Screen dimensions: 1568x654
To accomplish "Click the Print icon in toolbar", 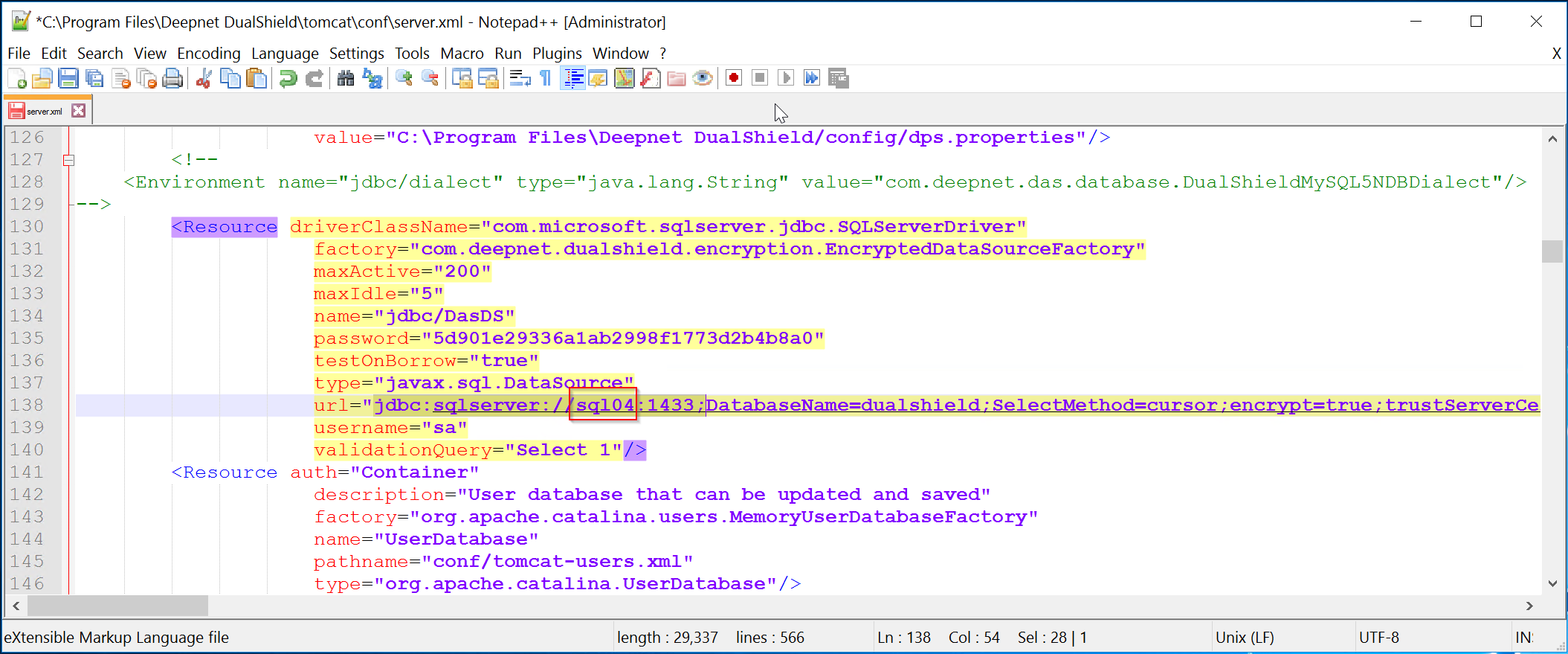I will click(x=172, y=78).
